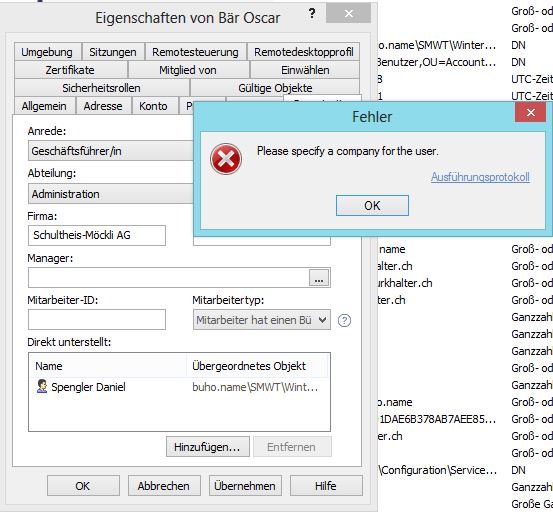Click into the Mitarbeiter-ID input field
This screenshot has height=512, width=553.
point(97,319)
